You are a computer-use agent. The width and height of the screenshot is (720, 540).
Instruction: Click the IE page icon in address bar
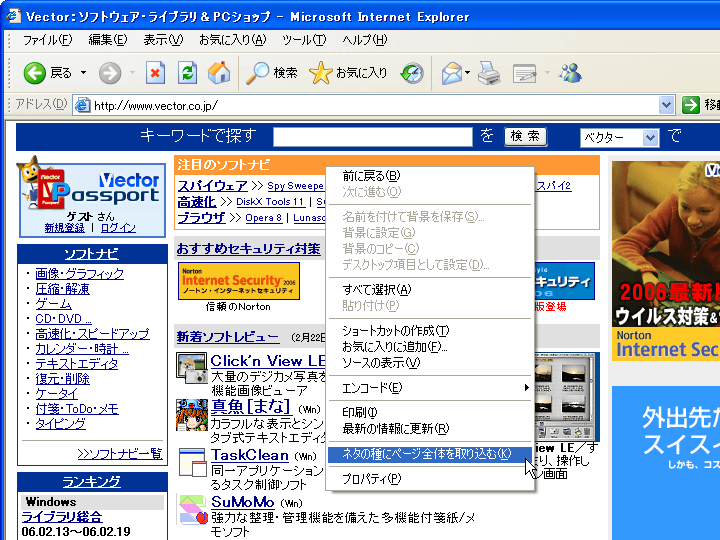82,105
